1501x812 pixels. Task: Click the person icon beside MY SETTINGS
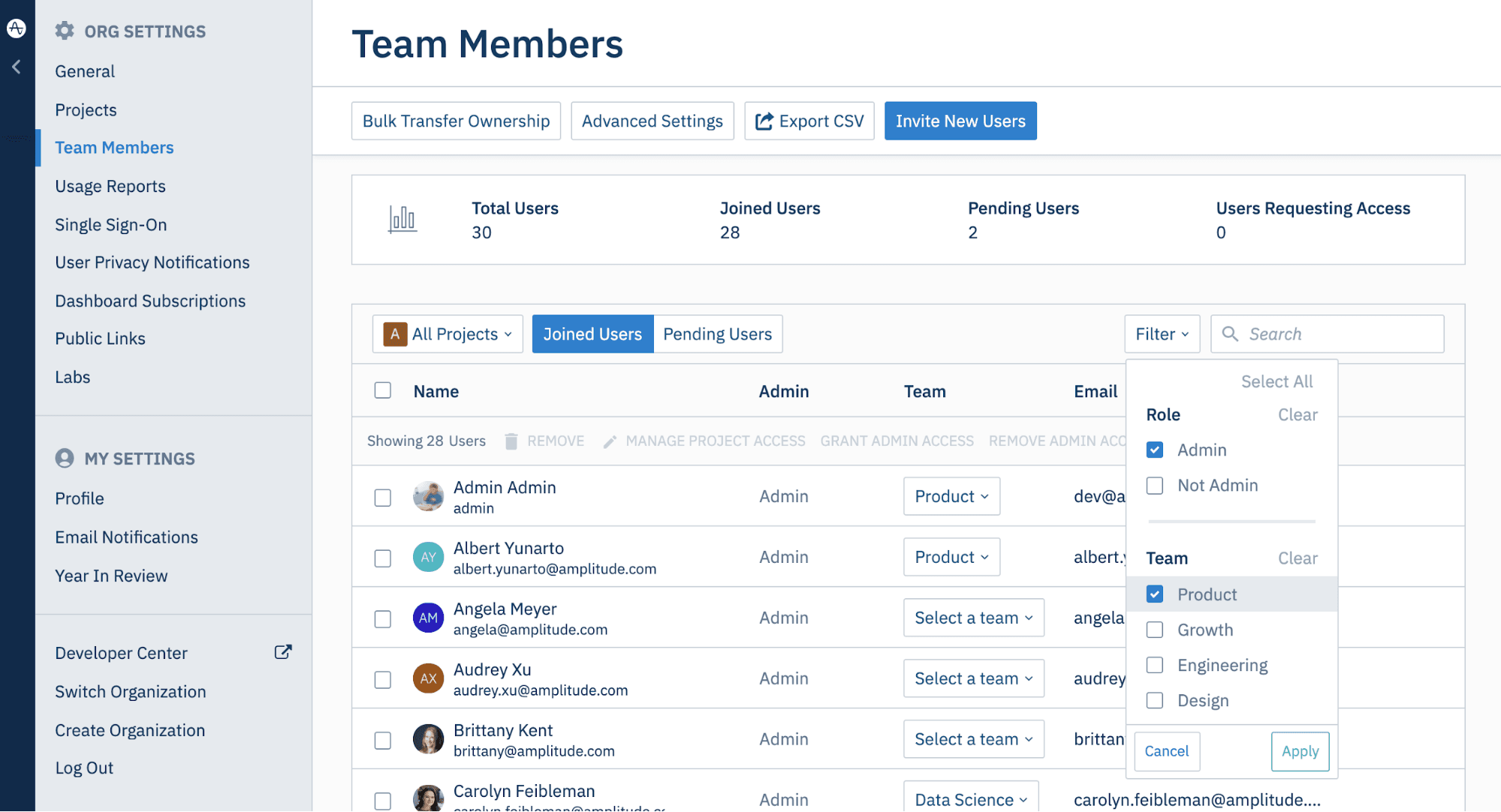click(64, 458)
